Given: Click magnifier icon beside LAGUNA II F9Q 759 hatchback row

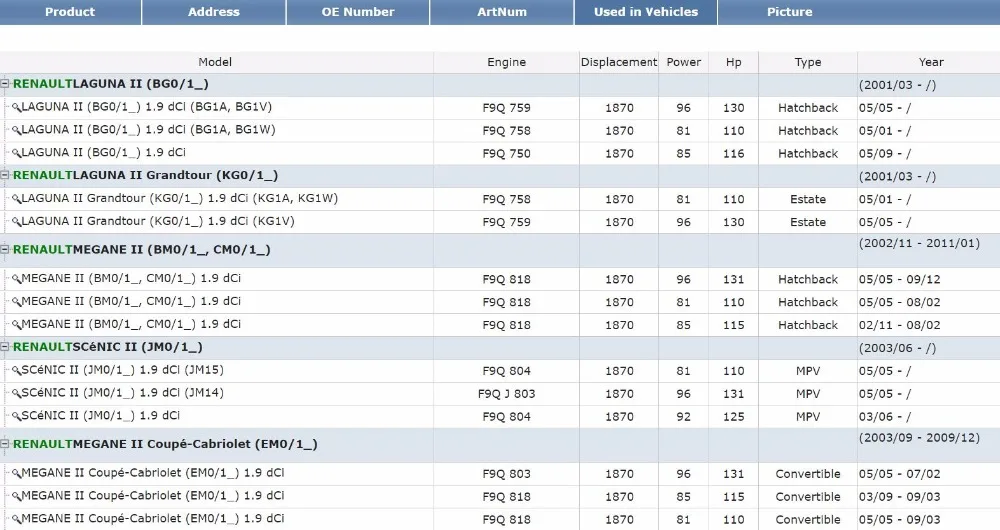Looking at the screenshot, I should tap(17, 108).
